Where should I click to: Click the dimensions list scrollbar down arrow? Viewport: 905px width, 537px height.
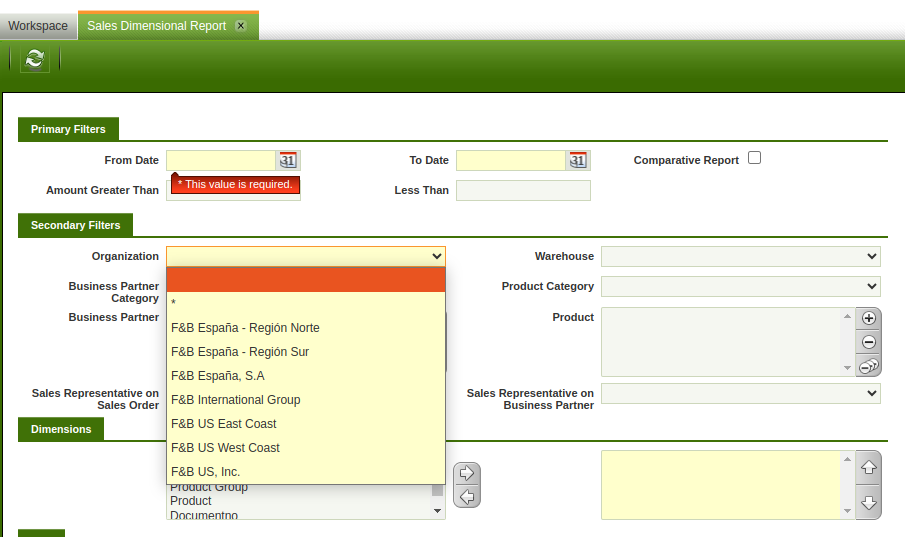pos(437,511)
